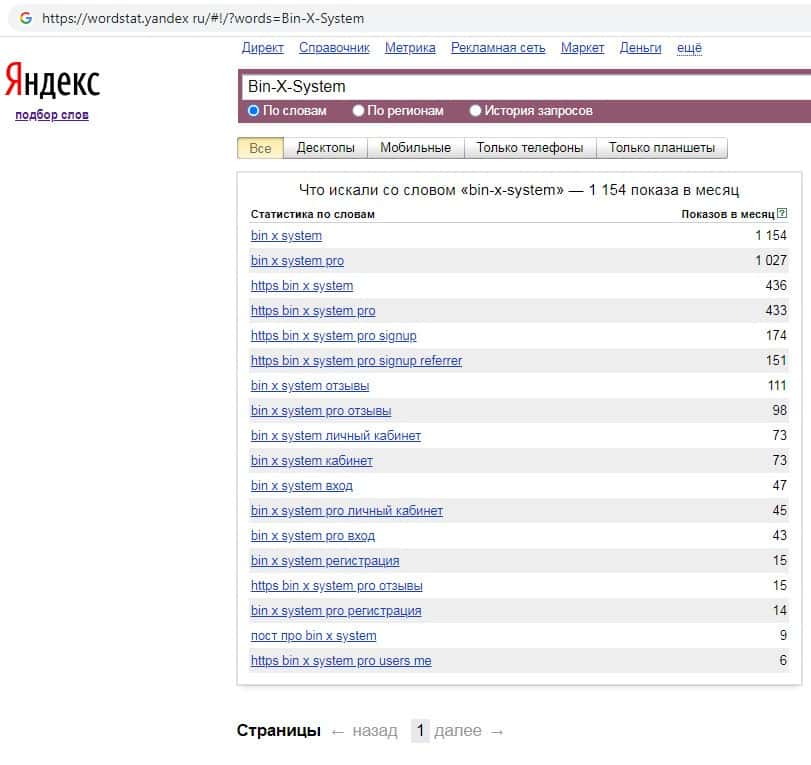Click in the Bin-X-System search input field
Screen dimensions: 811x765
point(520,86)
